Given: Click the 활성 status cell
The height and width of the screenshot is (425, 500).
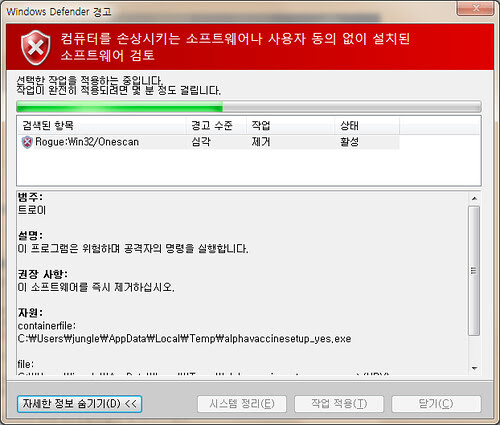Looking at the screenshot, I should pyautogui.click(x=349, y=142).
